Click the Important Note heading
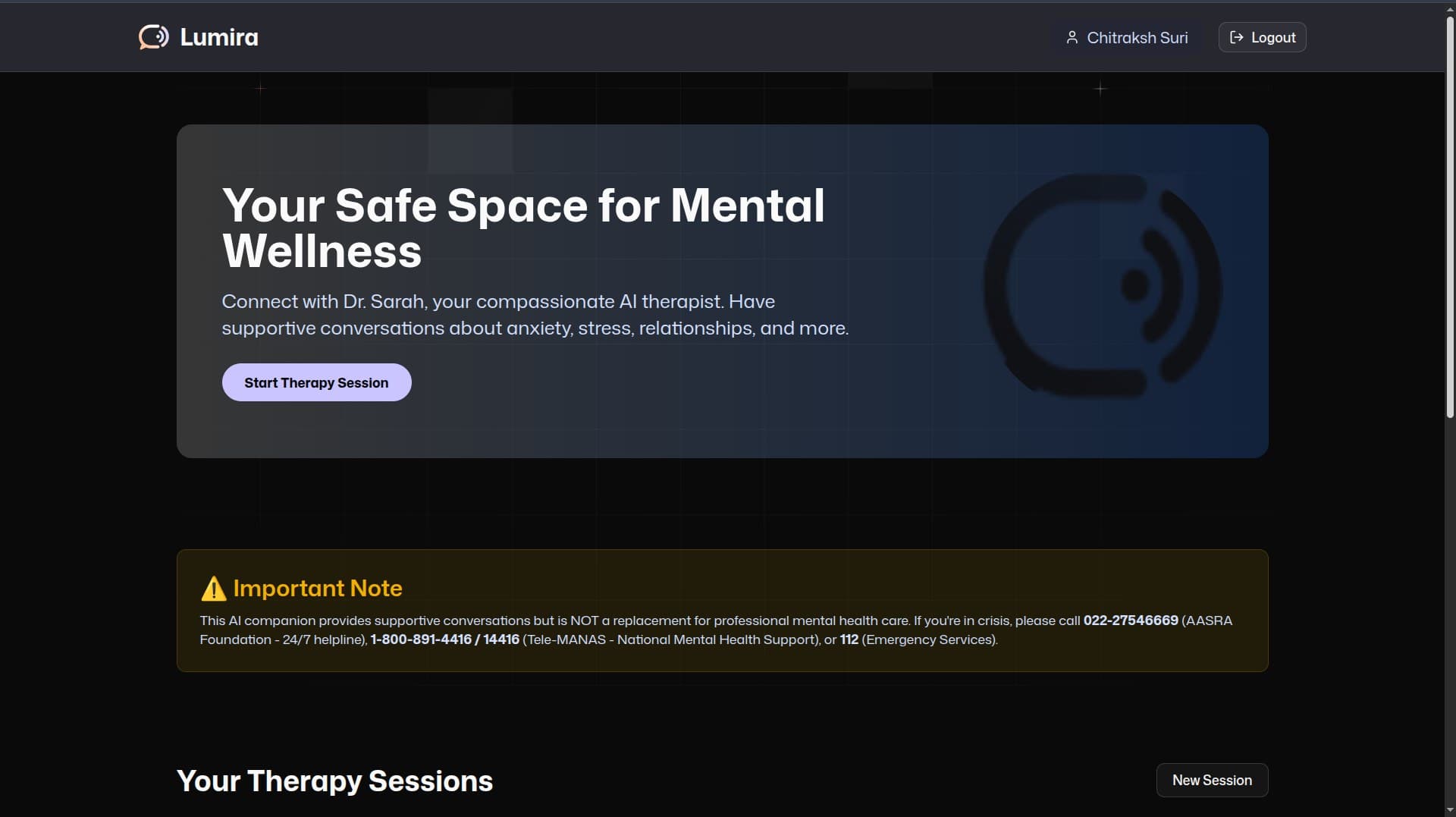Viewport: 1456px width, 817px height. 318,589
